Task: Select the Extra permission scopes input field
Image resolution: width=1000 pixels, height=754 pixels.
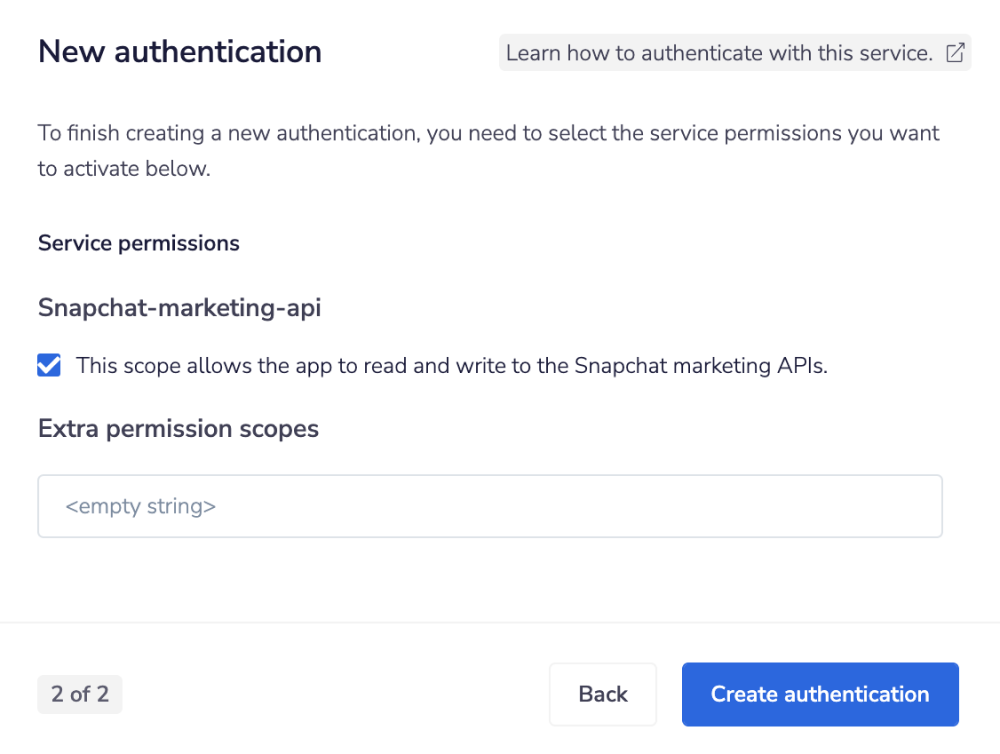Action: click(x=490, y=506)
